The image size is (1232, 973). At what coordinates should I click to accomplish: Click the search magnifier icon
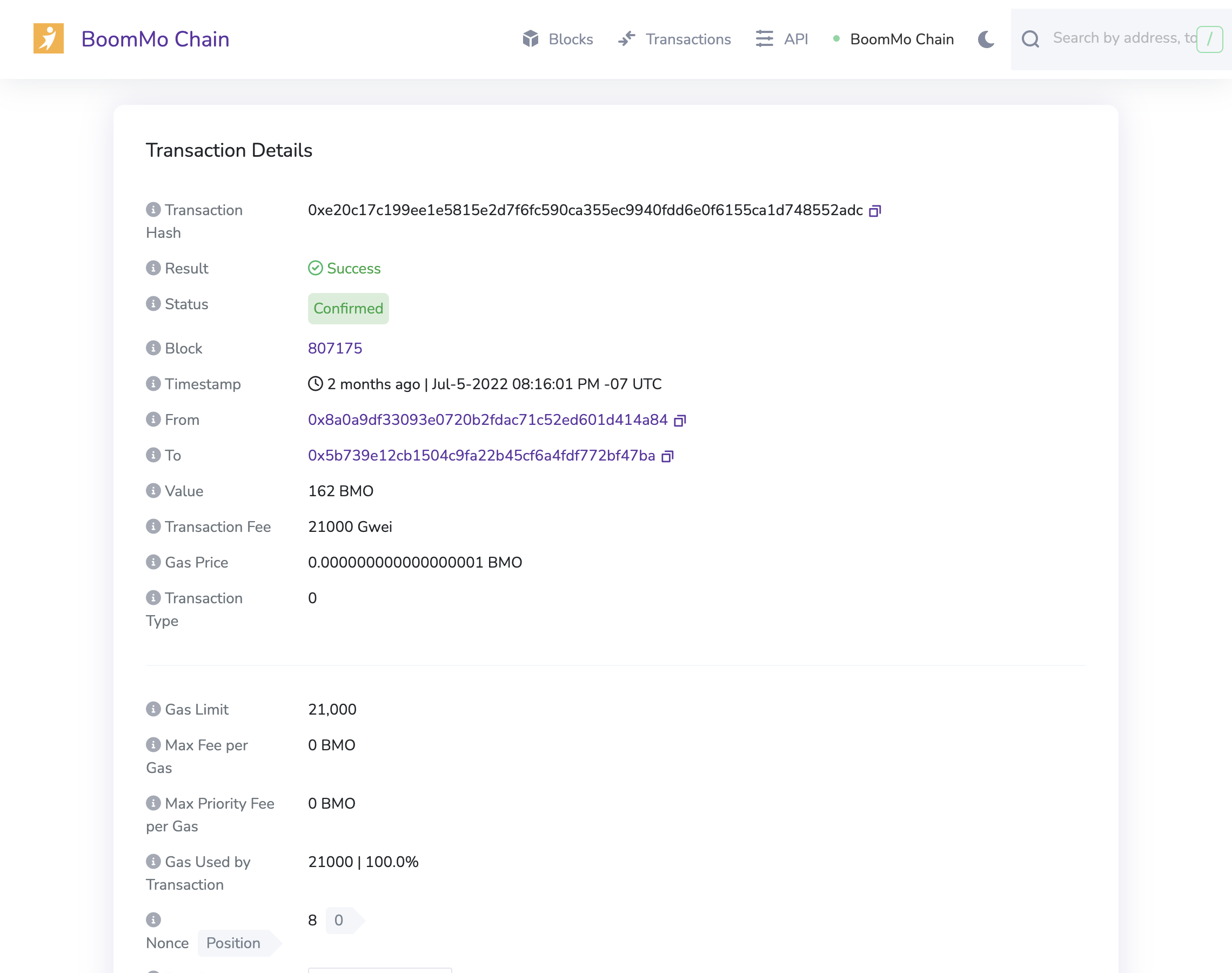click(1030, 39)
